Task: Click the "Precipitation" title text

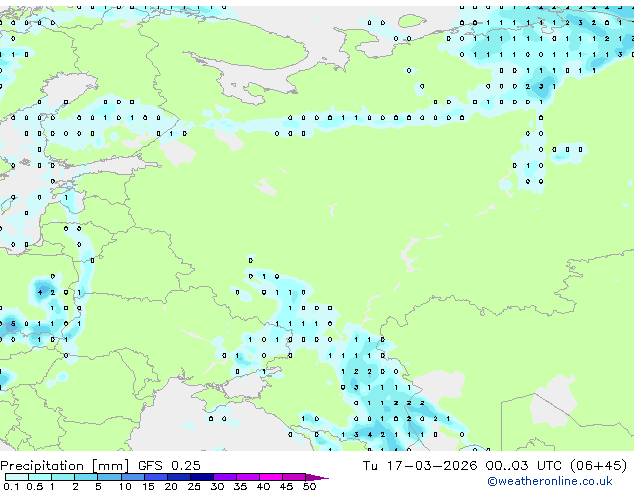Action: coord(42,466)
